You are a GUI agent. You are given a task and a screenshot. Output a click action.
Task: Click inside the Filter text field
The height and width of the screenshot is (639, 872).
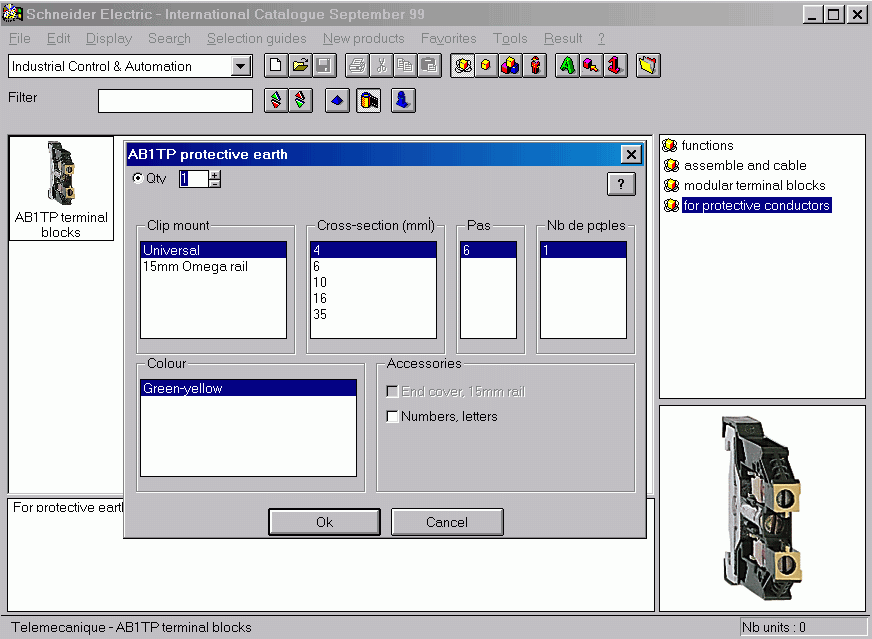[175, 101]
